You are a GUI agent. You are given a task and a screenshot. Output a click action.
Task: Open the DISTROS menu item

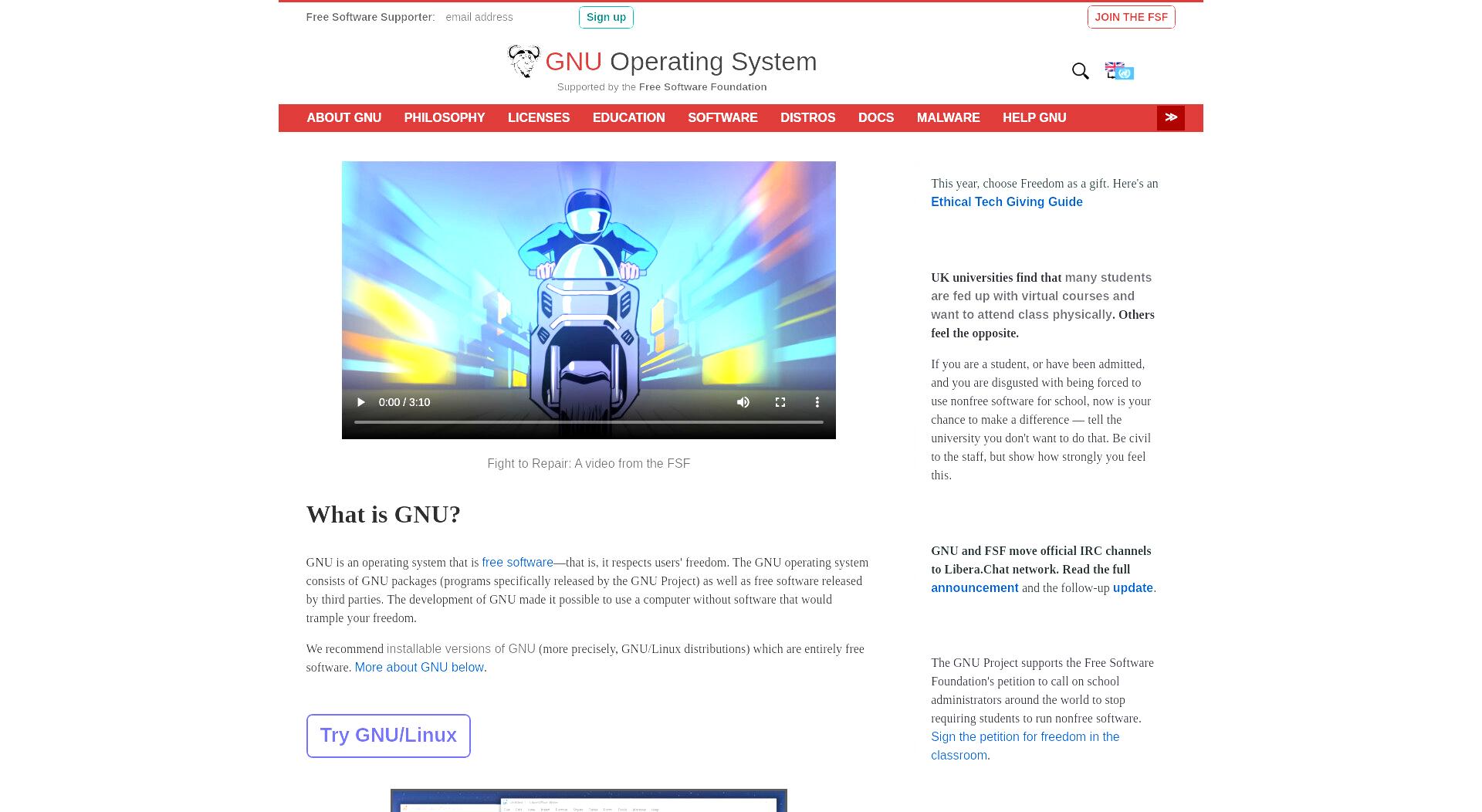[x=807, y=117]
